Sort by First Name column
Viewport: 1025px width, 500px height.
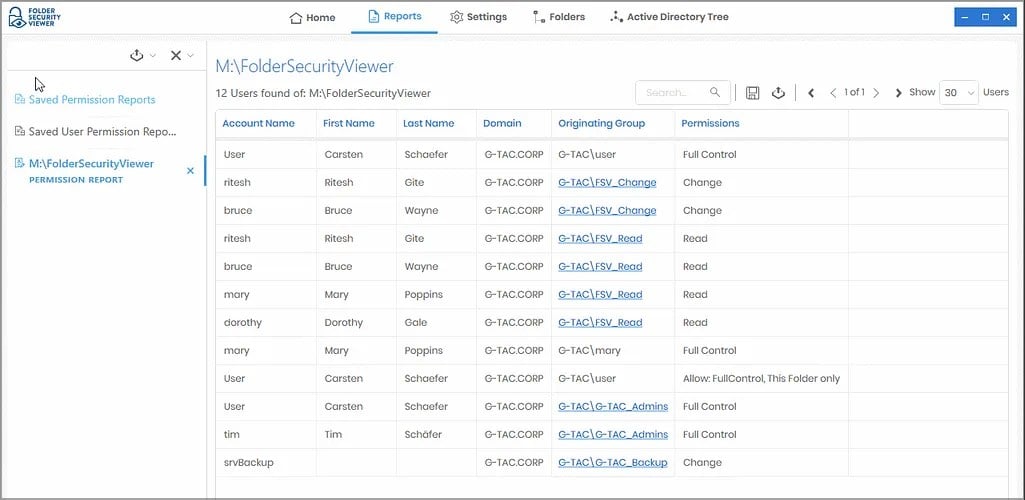[x=349, y=124]
